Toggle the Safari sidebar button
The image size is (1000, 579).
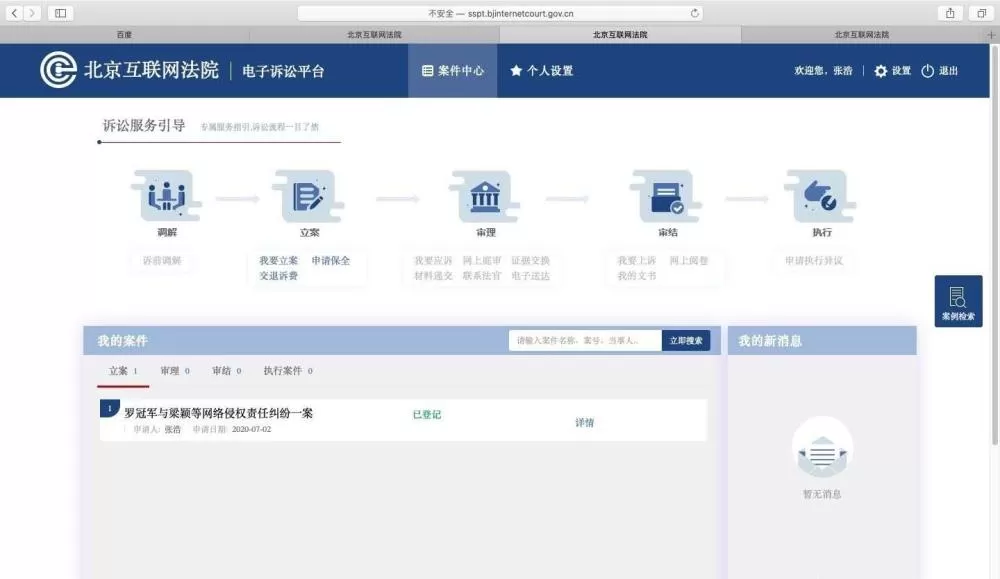[x=61, y=13]
